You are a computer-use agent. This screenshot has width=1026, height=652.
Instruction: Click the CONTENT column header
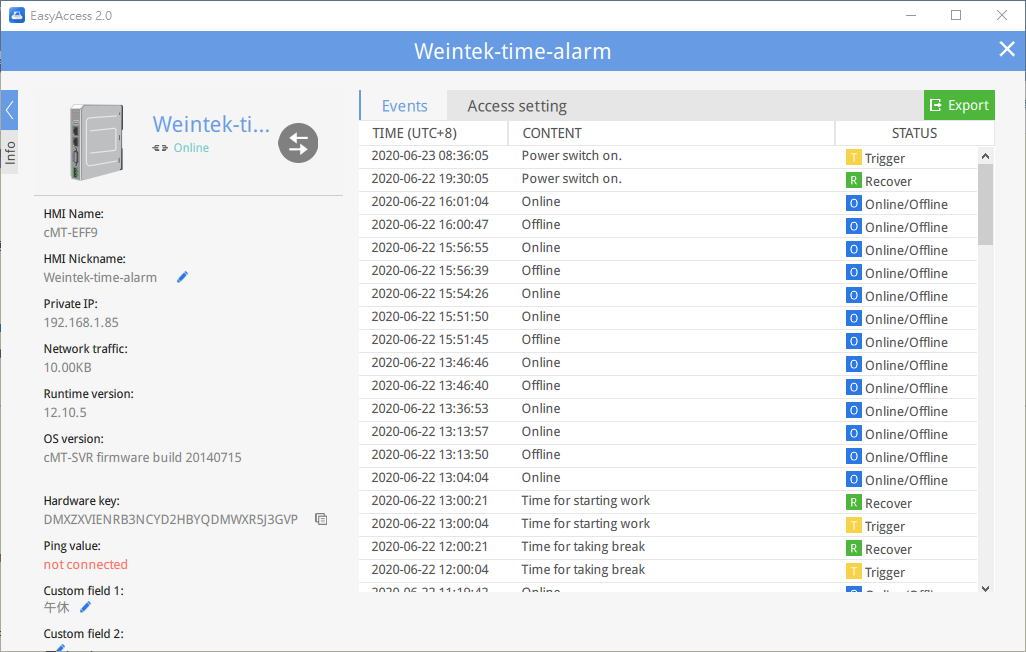(672, 134)
